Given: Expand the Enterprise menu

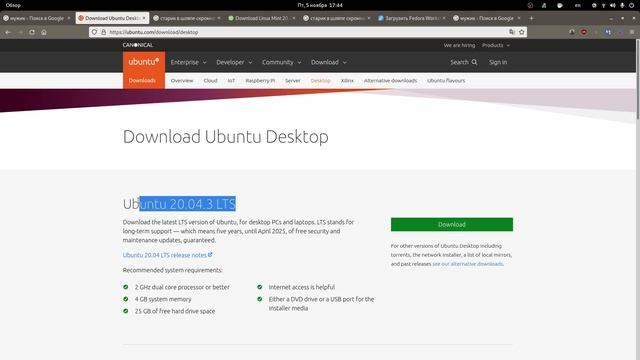Looking at the screenshot, I should point(189,62).
